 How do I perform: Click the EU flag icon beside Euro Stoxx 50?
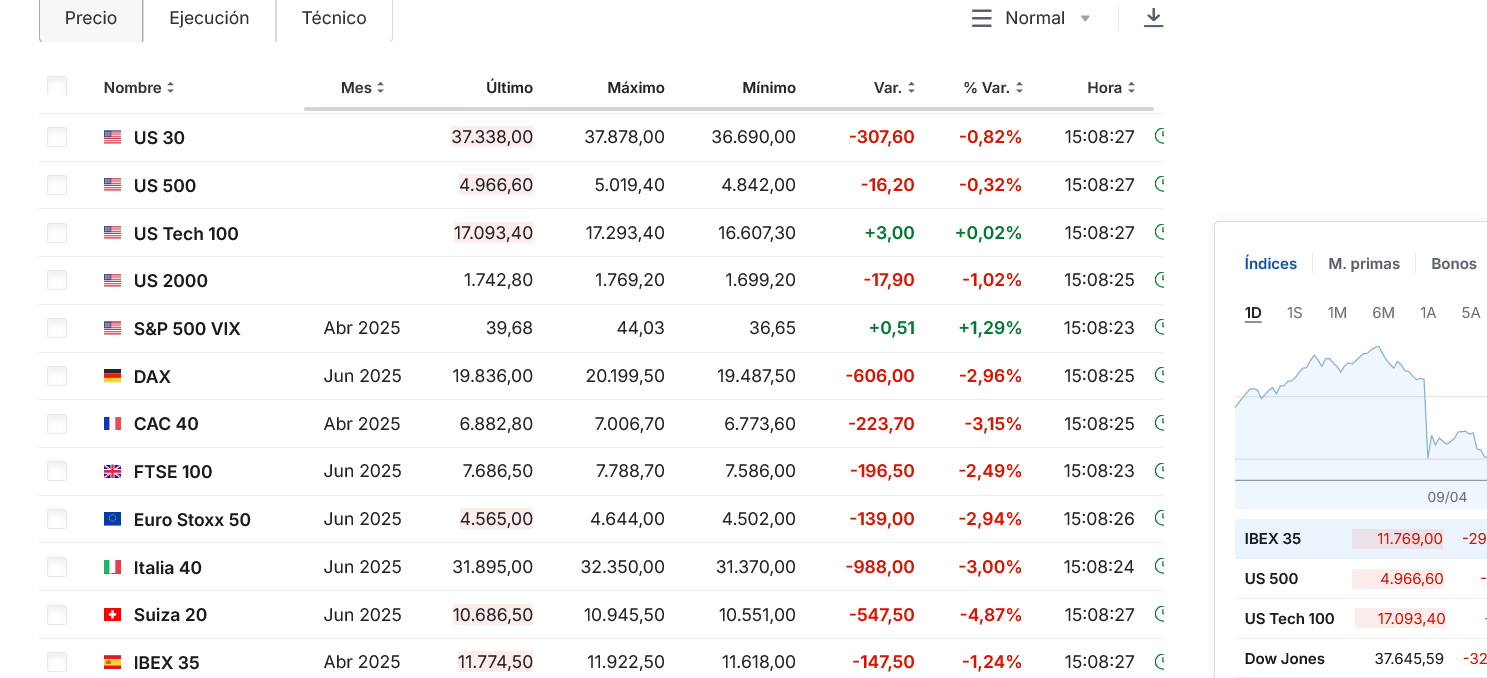tap(113, 519)
